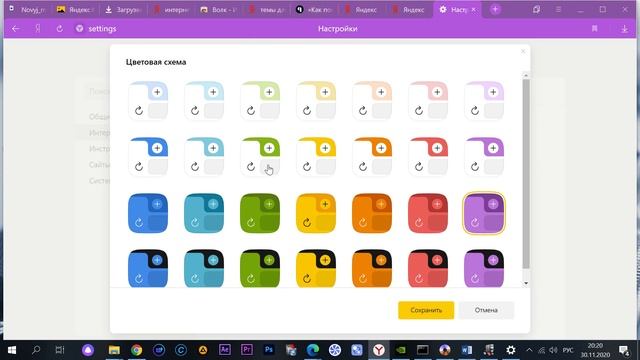Reload the page with the toolbar refresh icon
Viewport: 640px width, 360px height.
[60, 29]
